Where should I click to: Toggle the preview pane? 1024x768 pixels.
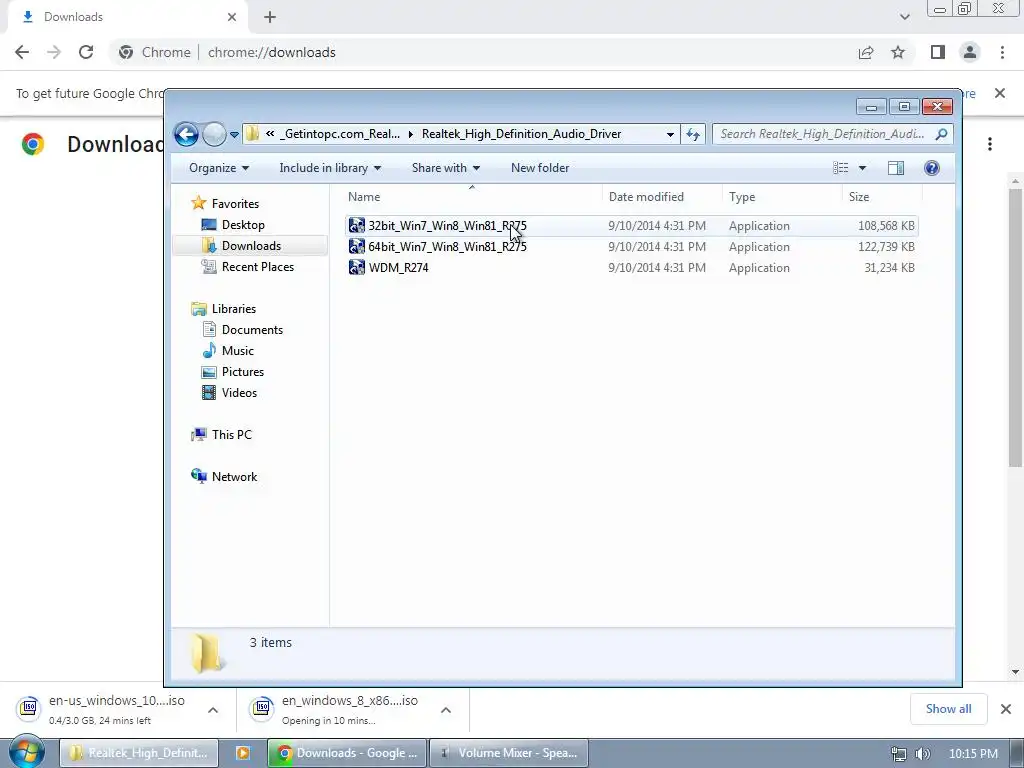coord(896,168)
